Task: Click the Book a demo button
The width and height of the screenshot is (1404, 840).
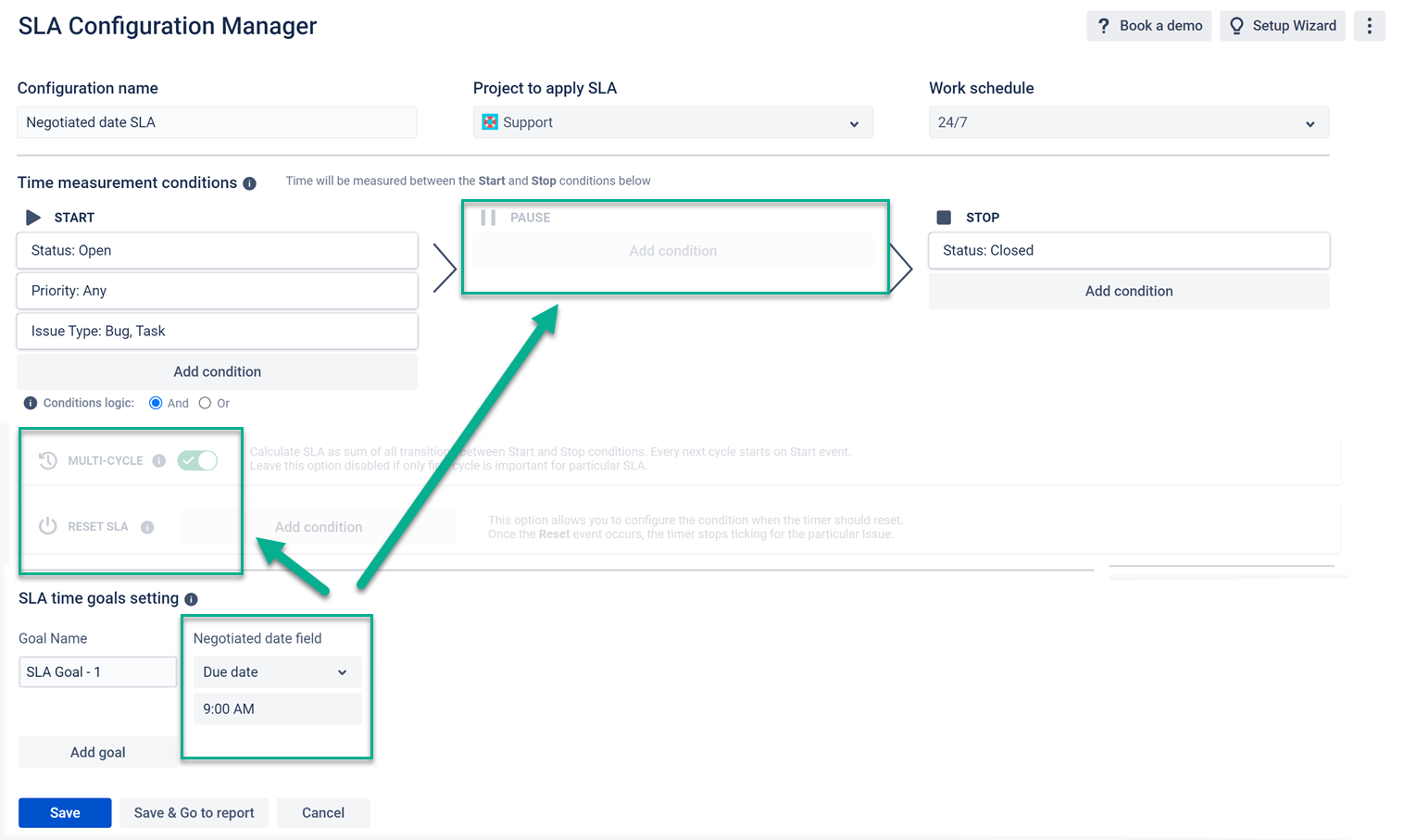Action: (1148, 26)
